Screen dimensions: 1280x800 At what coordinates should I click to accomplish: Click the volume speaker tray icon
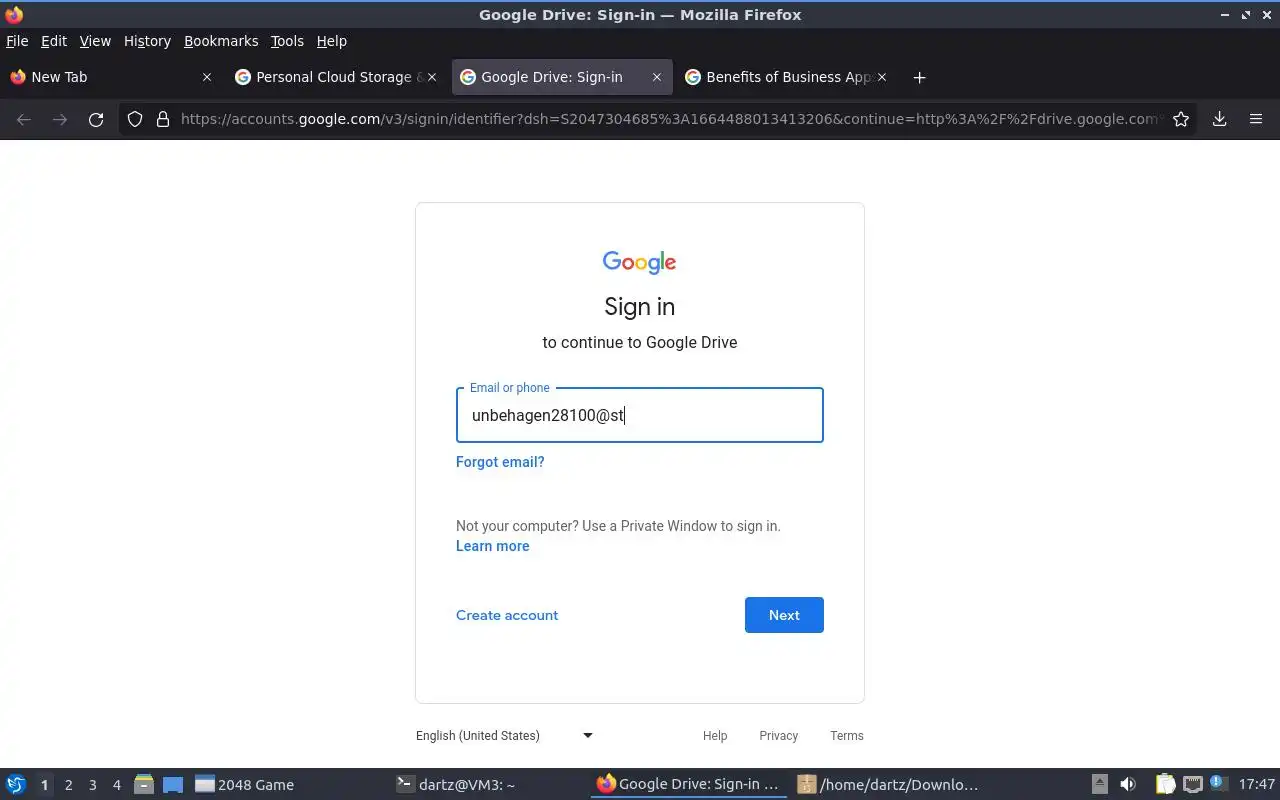pos(1128,785)
